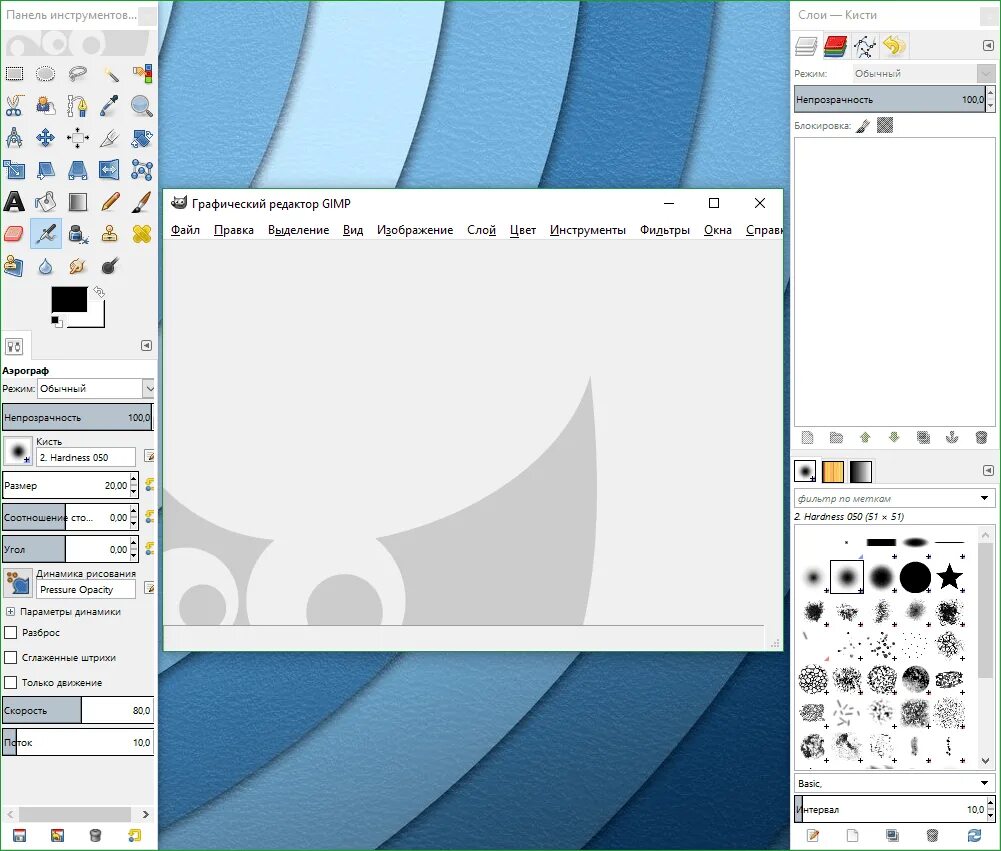Open the Правка menu

click(234, 230)
